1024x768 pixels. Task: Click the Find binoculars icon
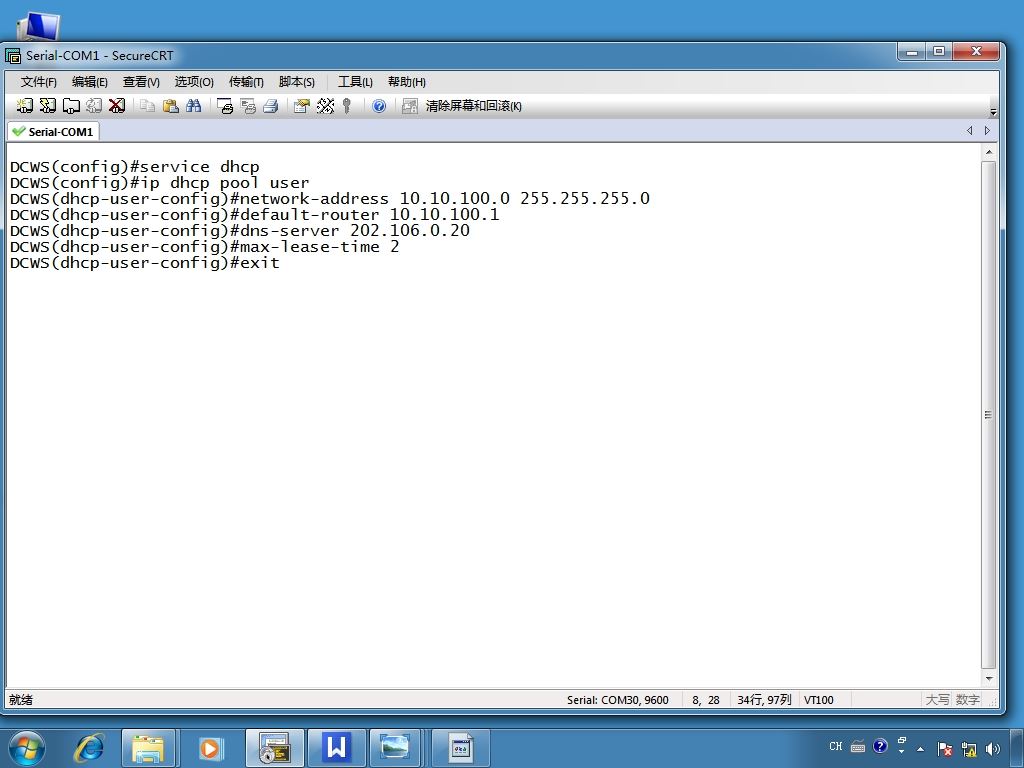(193, 106)
